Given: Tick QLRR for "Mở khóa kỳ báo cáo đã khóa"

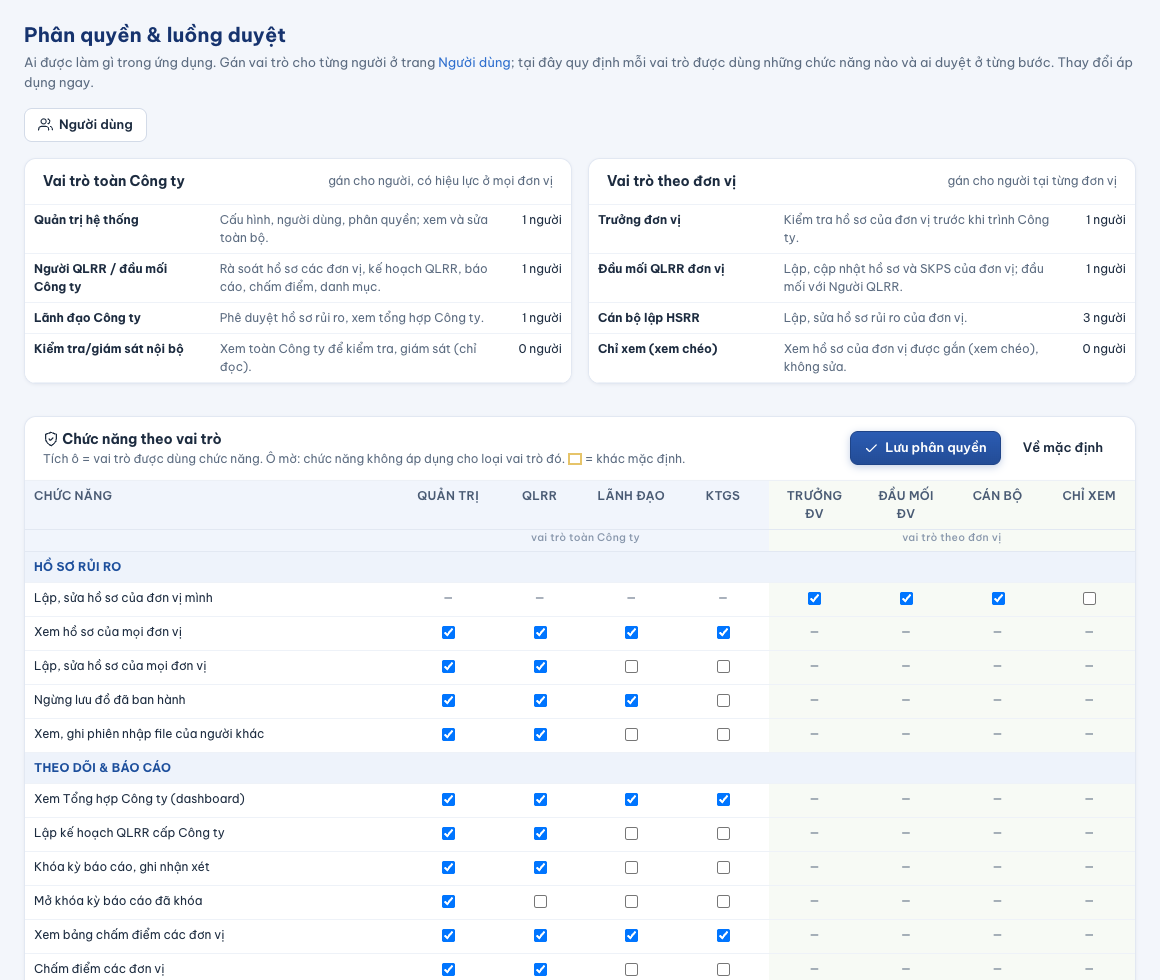Looking at the screenshot, I should pyautogui.click(x=540, y=902).
